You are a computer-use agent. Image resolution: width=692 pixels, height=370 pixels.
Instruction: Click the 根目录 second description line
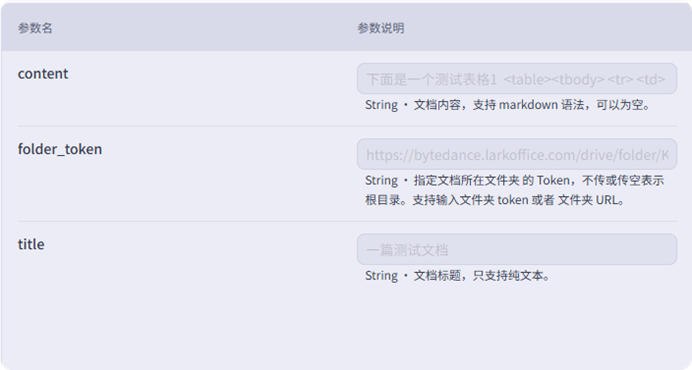coord(495,200)
